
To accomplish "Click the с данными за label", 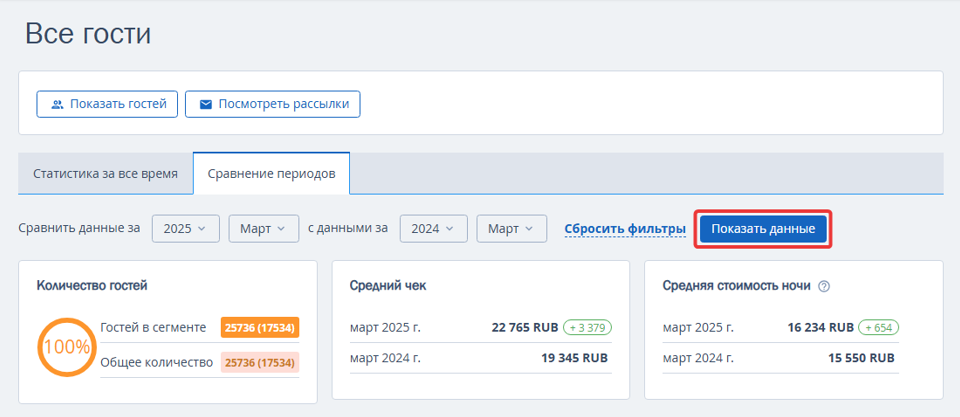I will [348, 228].
